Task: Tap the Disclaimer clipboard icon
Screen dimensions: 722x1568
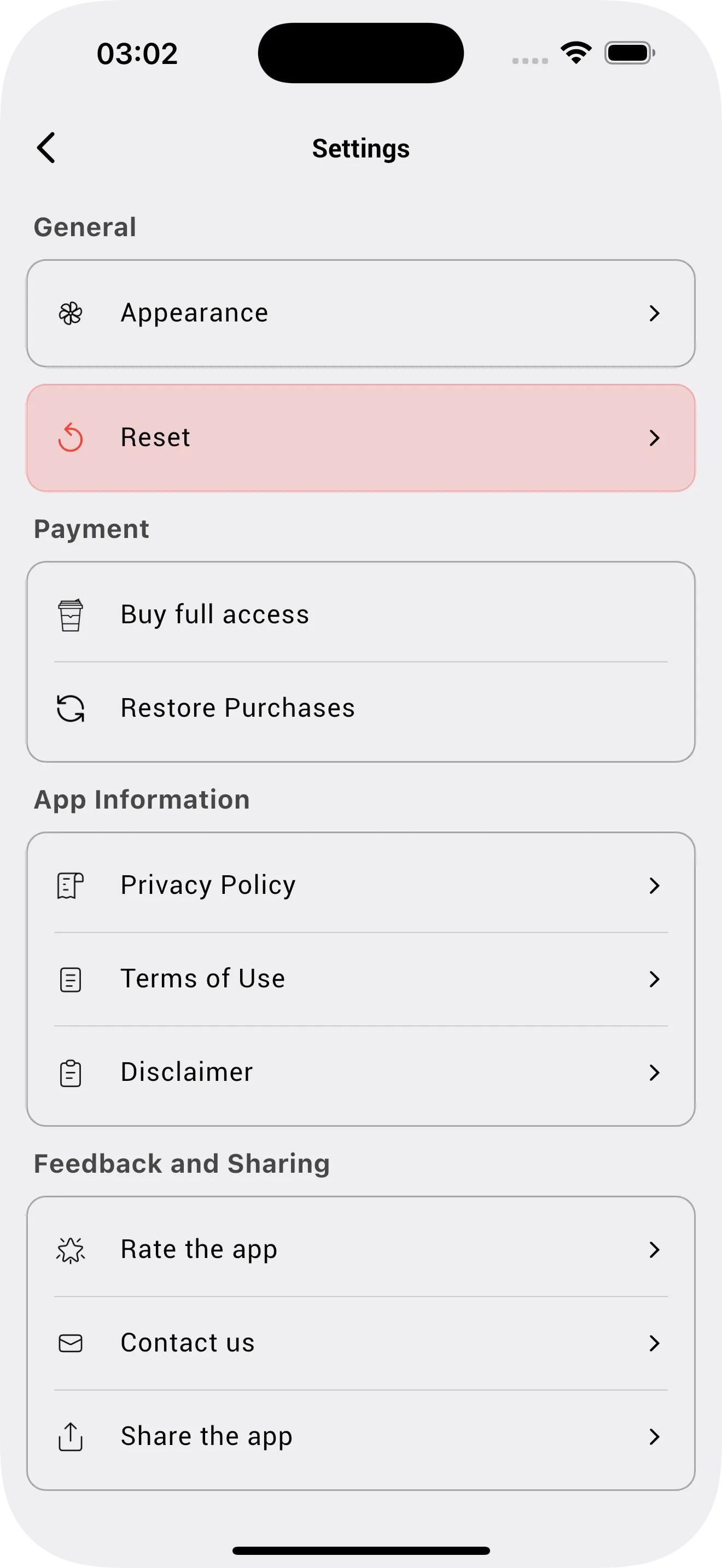Action: tap(71, 1073)
